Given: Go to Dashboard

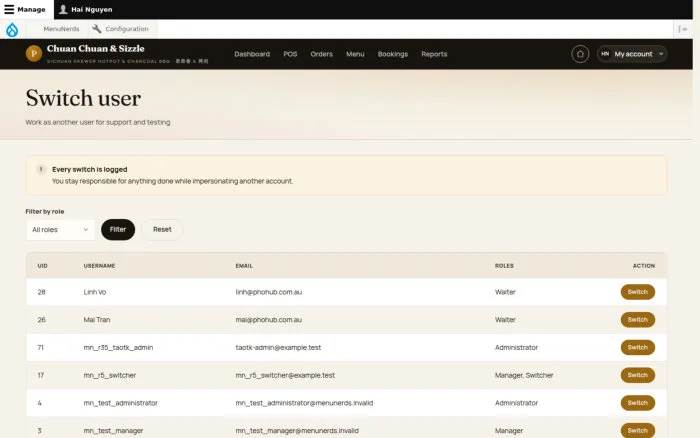Looking at the screenshot, I should tap(252, 54).
